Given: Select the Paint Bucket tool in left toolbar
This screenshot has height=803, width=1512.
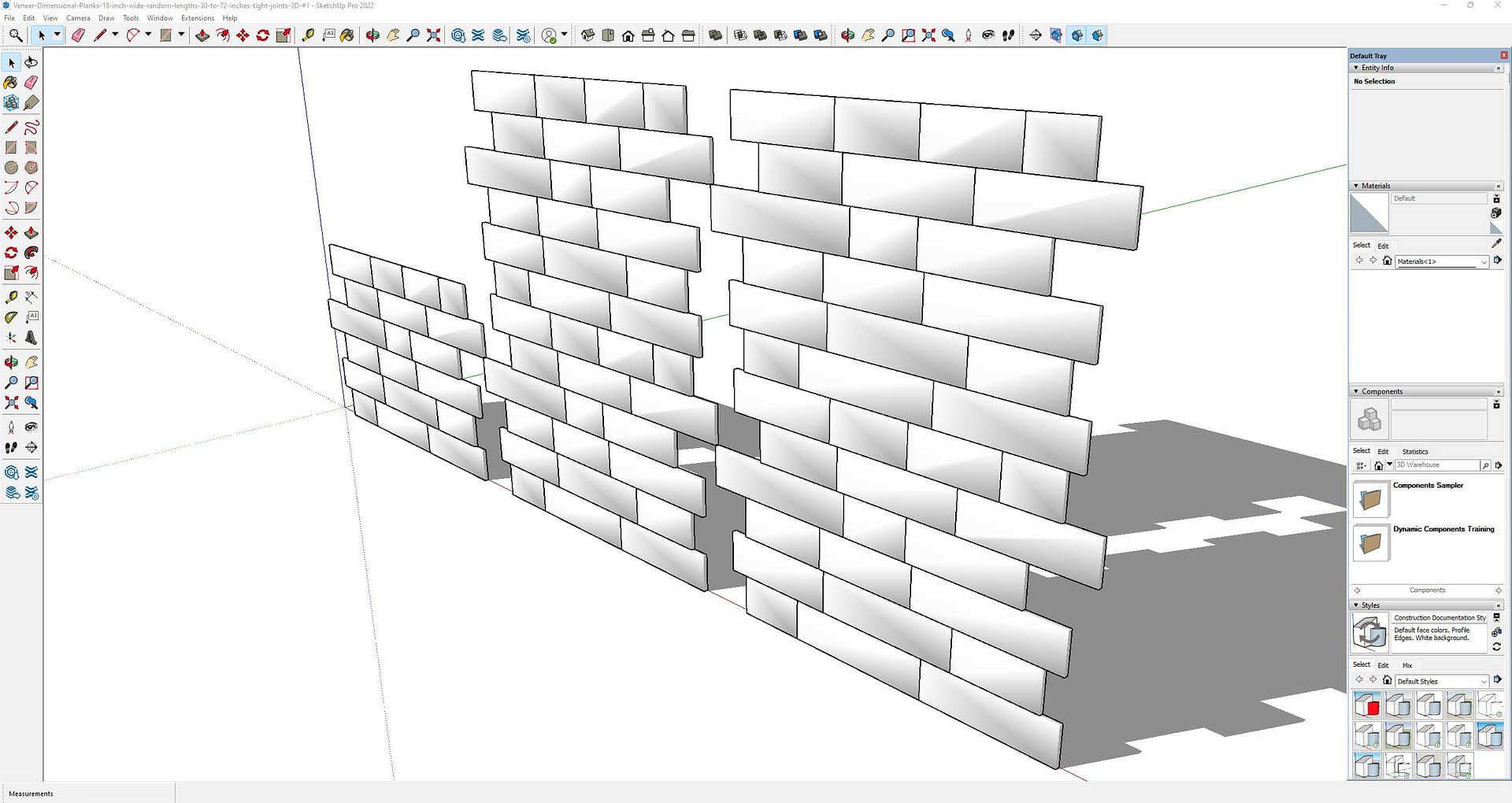Looking at the screenshot, I should coord(11,83).
